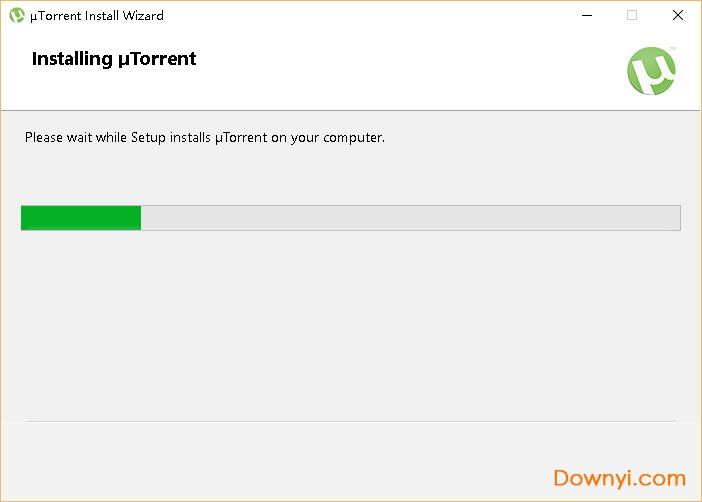Click the word "Installing" in the header
This screenshot has height=502, width=702.
(72, 59)
